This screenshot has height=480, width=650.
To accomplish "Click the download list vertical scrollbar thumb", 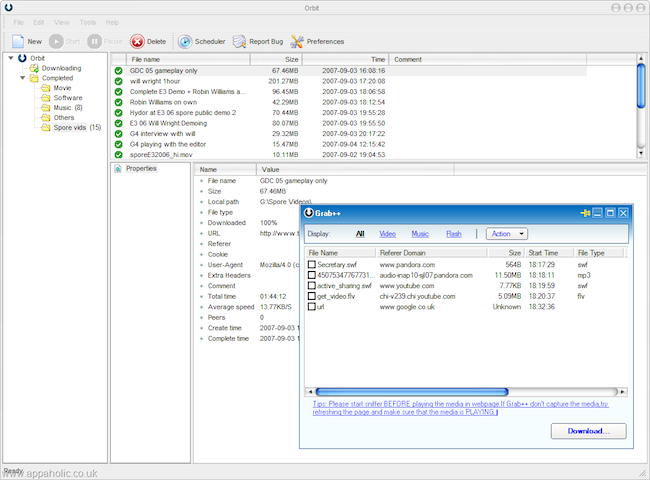I will pos(641,86).
